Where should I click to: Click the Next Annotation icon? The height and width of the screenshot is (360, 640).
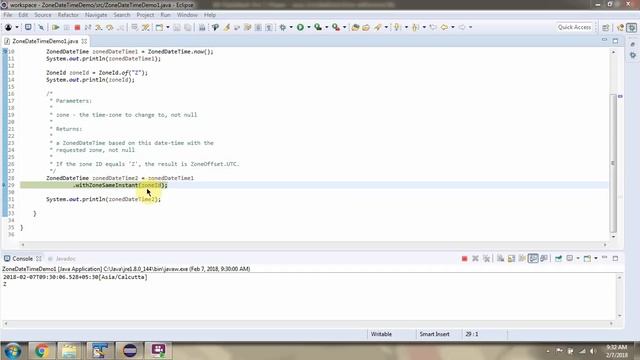(x=397, y=27)
